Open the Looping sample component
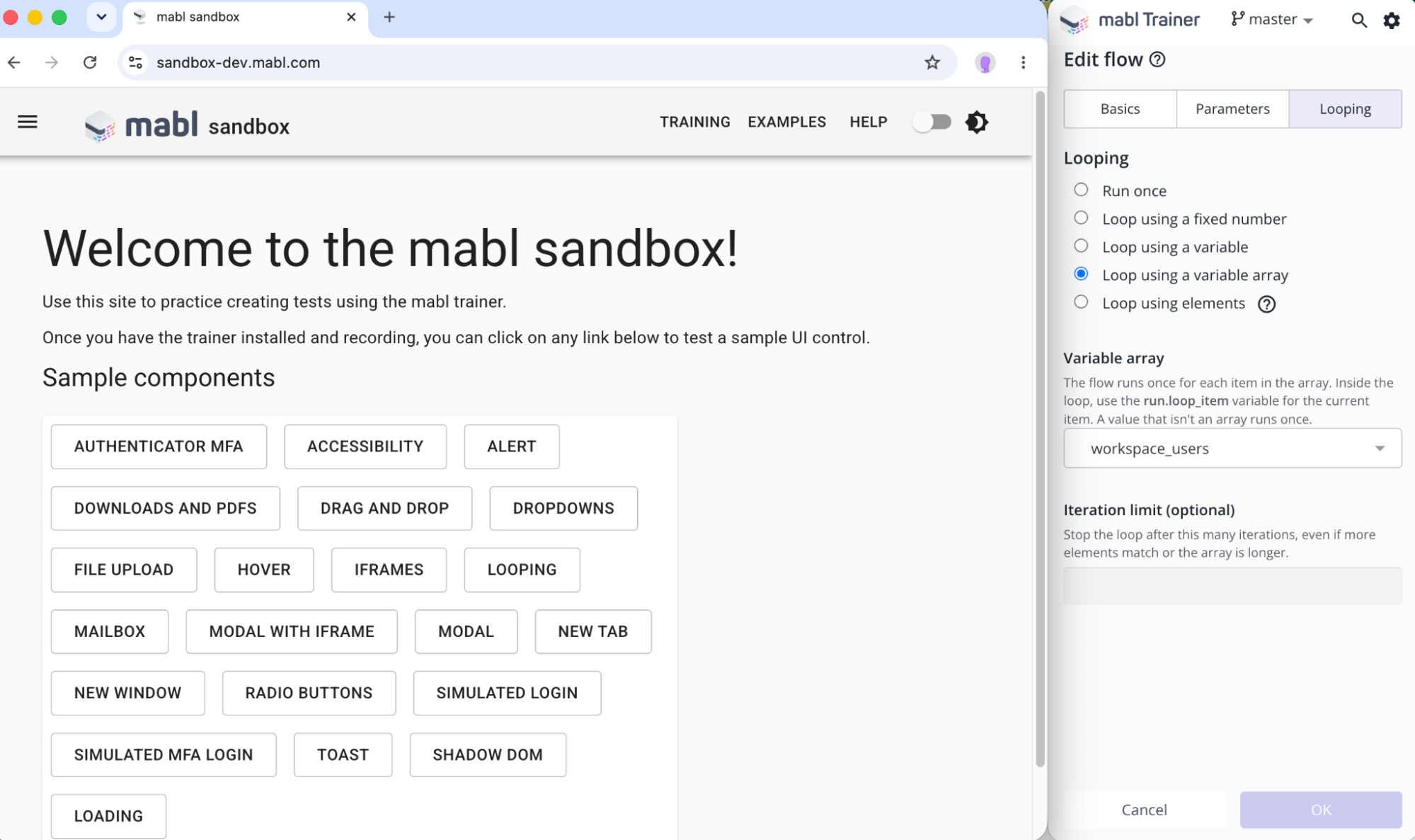1415x840 pixels. (522, 570)
